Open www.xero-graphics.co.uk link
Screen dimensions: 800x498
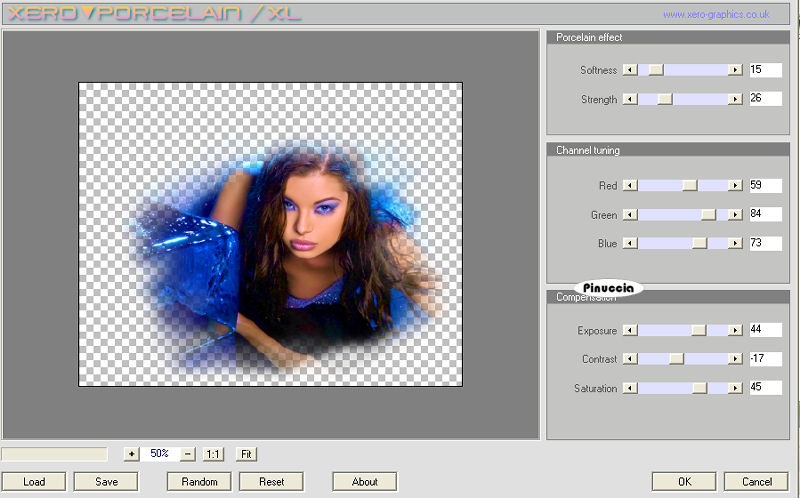click(716, 14)
